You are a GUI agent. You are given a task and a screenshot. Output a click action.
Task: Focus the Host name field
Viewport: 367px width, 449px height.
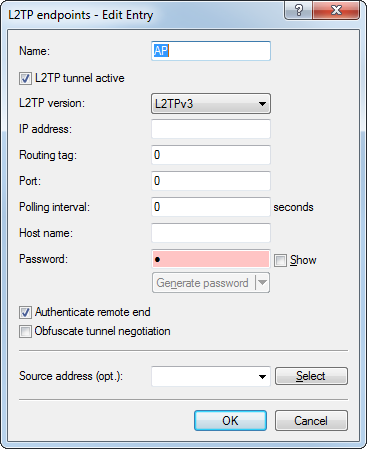point(211,233)
